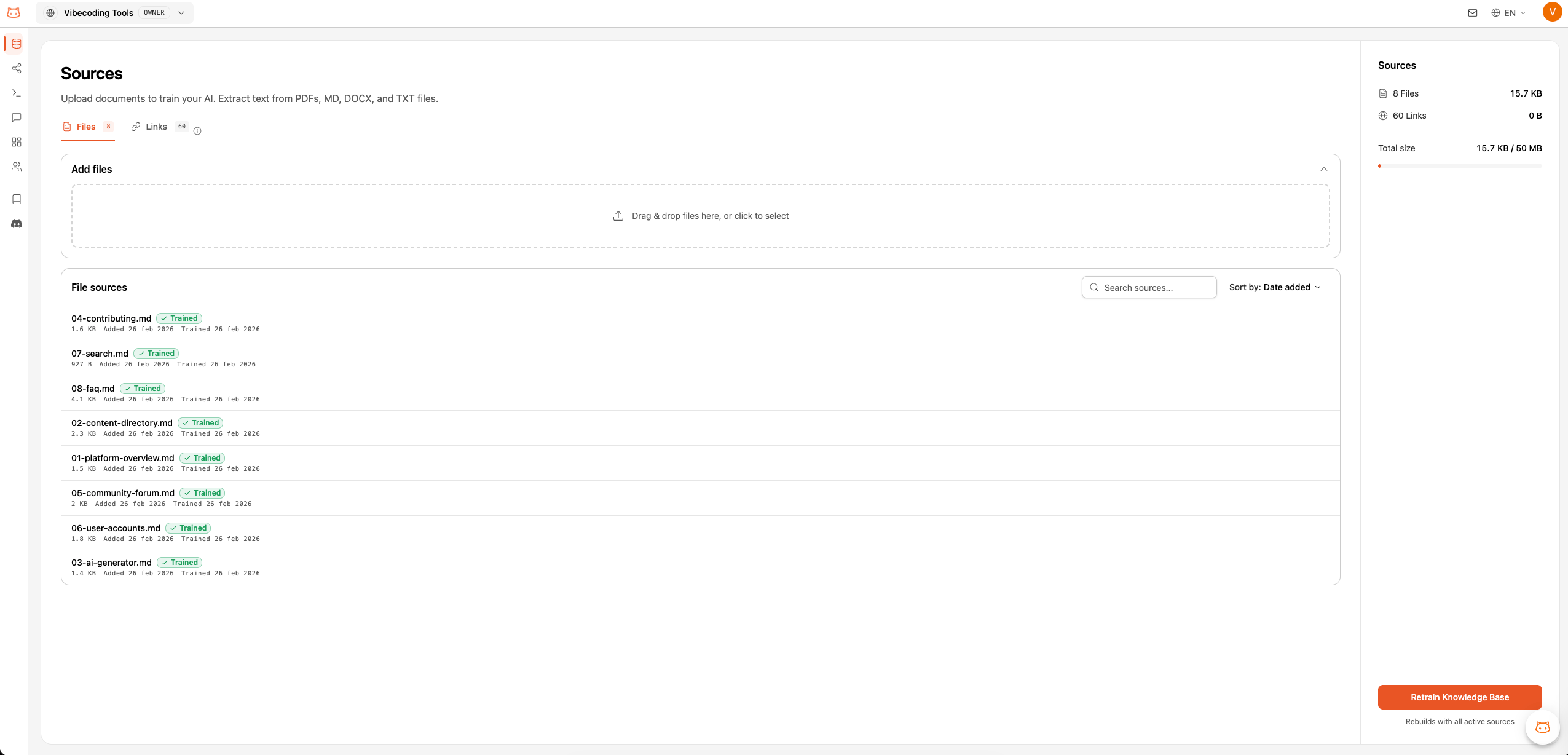Click the globe icon beside Vibecoding Tools
1568x755 pixels.
coord(50,13)
